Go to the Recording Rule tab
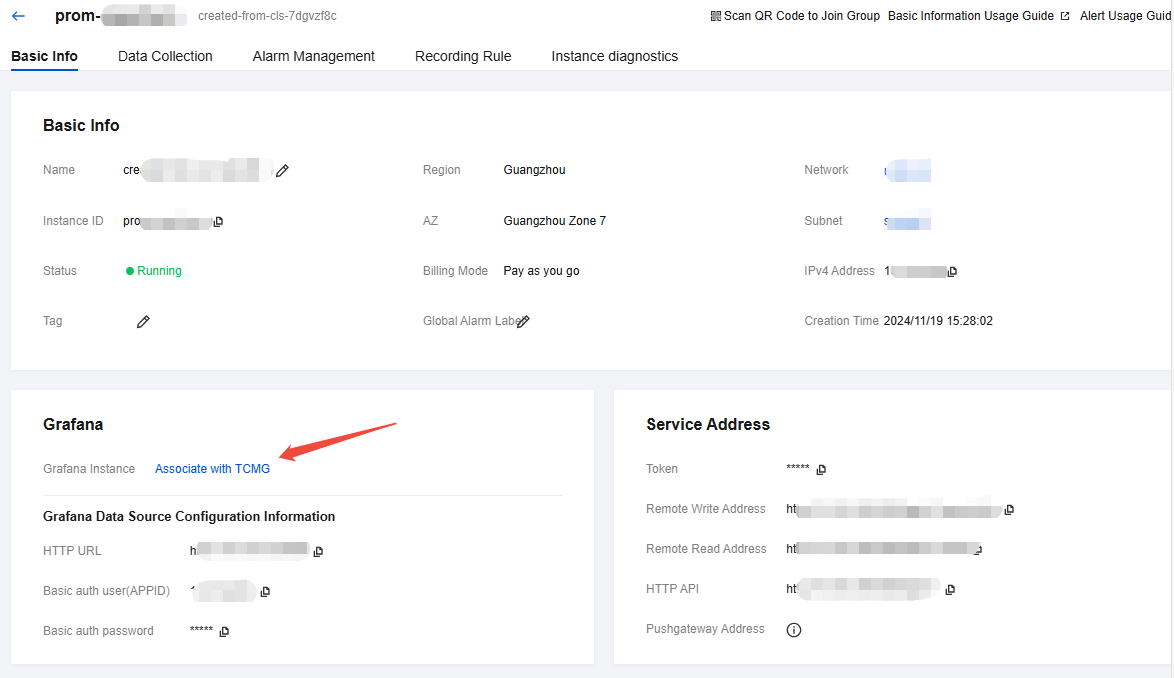 [x=463, y=57]
